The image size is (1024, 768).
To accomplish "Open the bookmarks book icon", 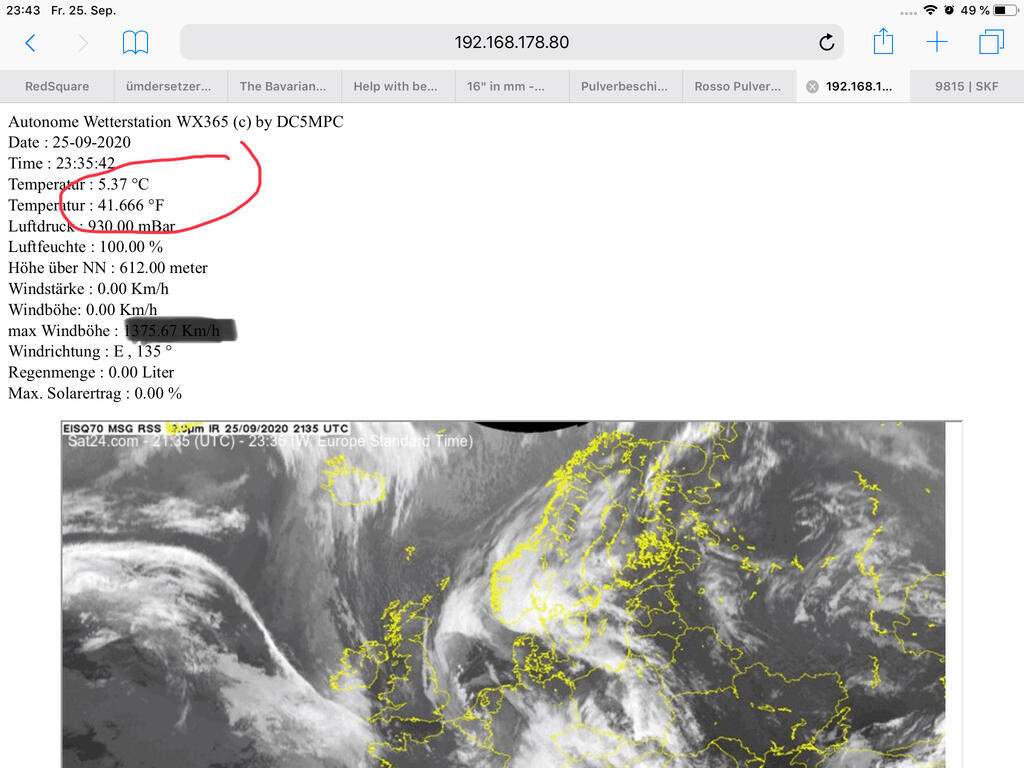I will pyautogui.click(x=135, y=42).
